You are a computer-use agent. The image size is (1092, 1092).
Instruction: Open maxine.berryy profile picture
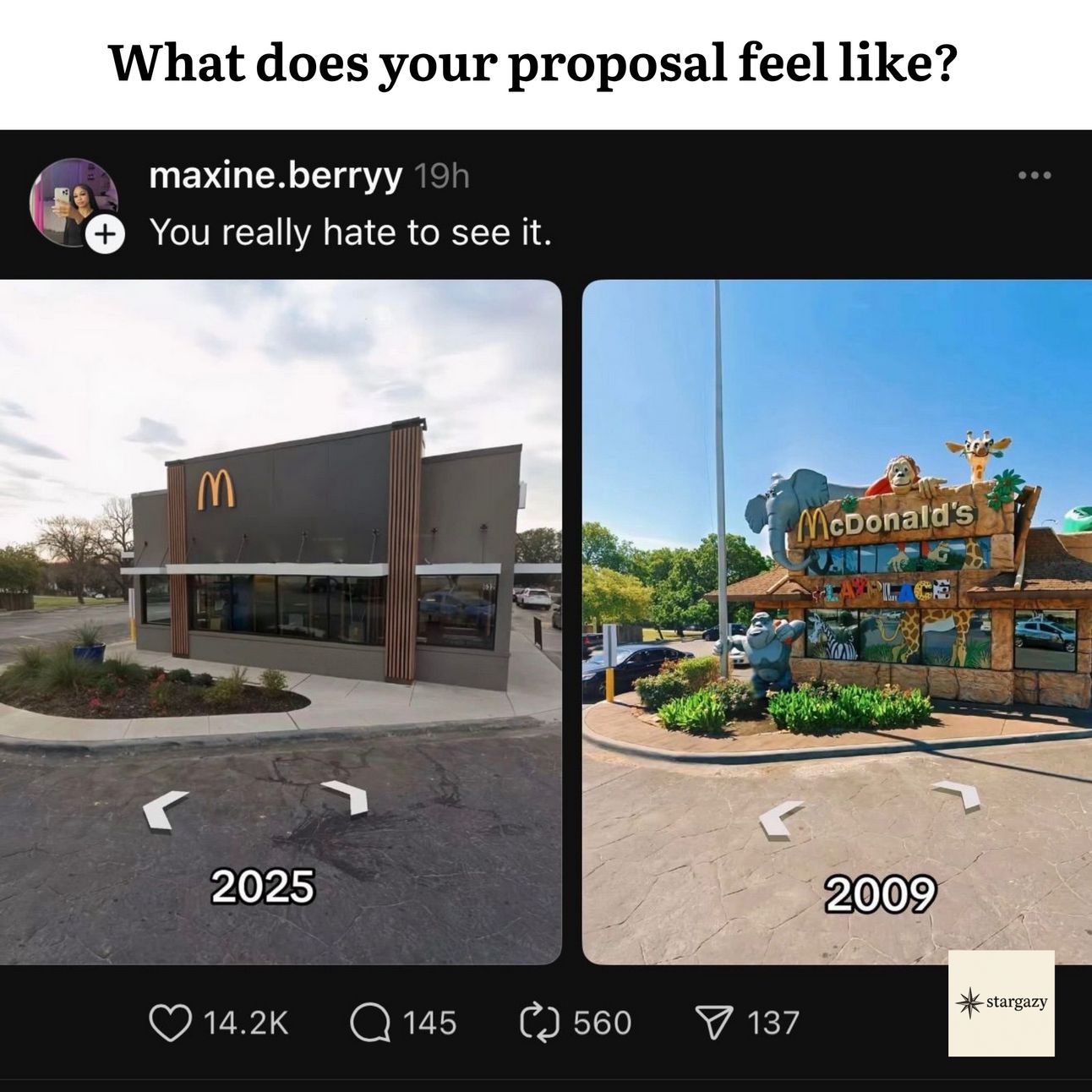(x=71, y=203)
